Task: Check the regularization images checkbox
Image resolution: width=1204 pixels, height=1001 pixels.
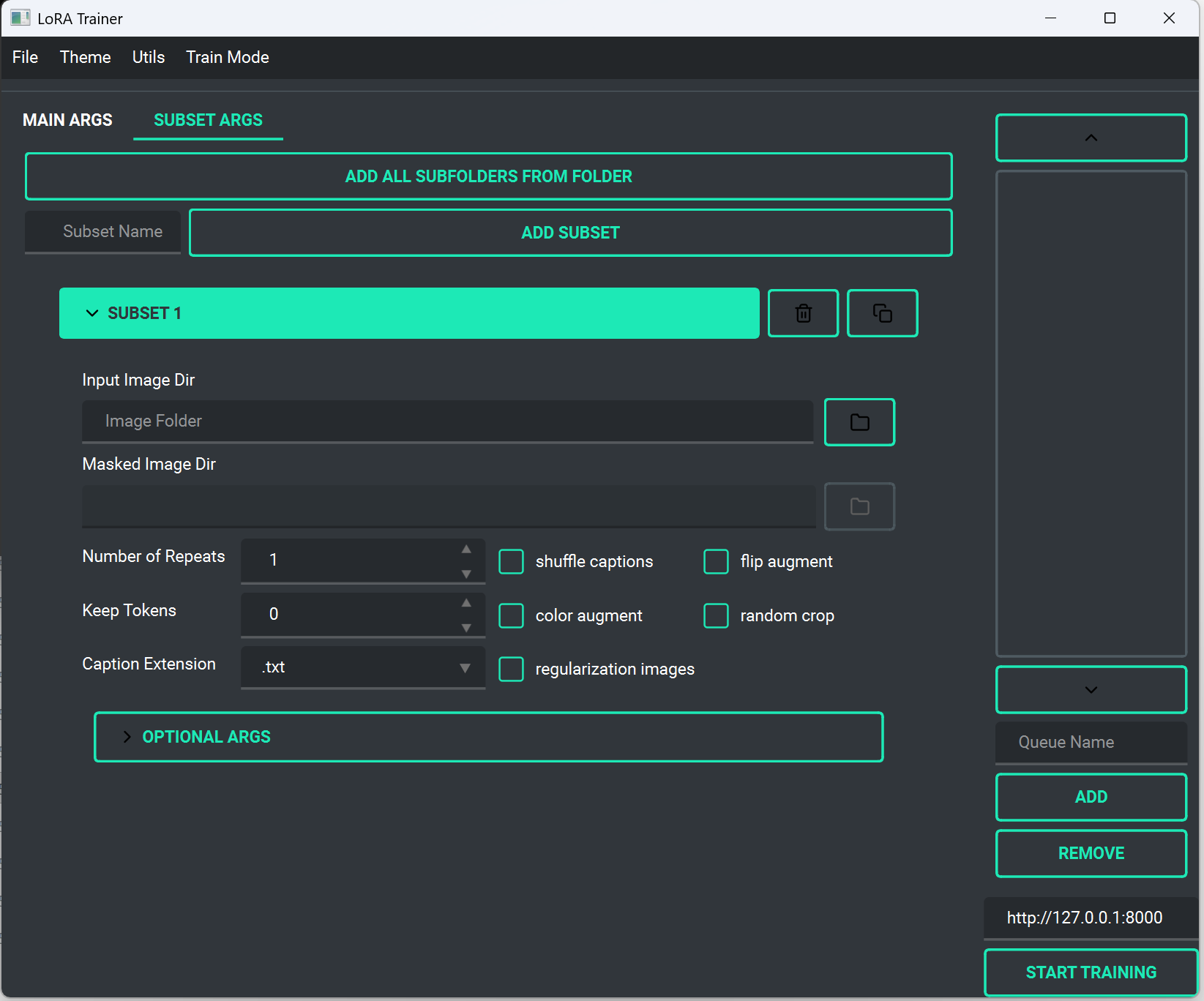Action: click(x=511, y=669)
